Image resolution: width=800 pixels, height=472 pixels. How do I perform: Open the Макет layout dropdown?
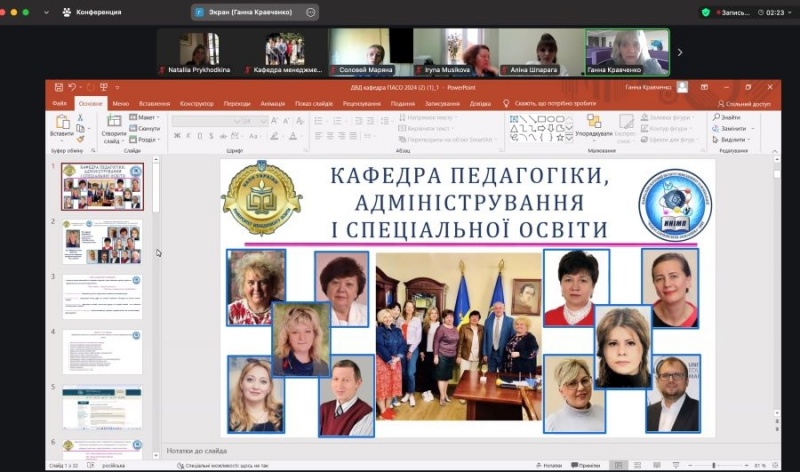tap(146, 117)
